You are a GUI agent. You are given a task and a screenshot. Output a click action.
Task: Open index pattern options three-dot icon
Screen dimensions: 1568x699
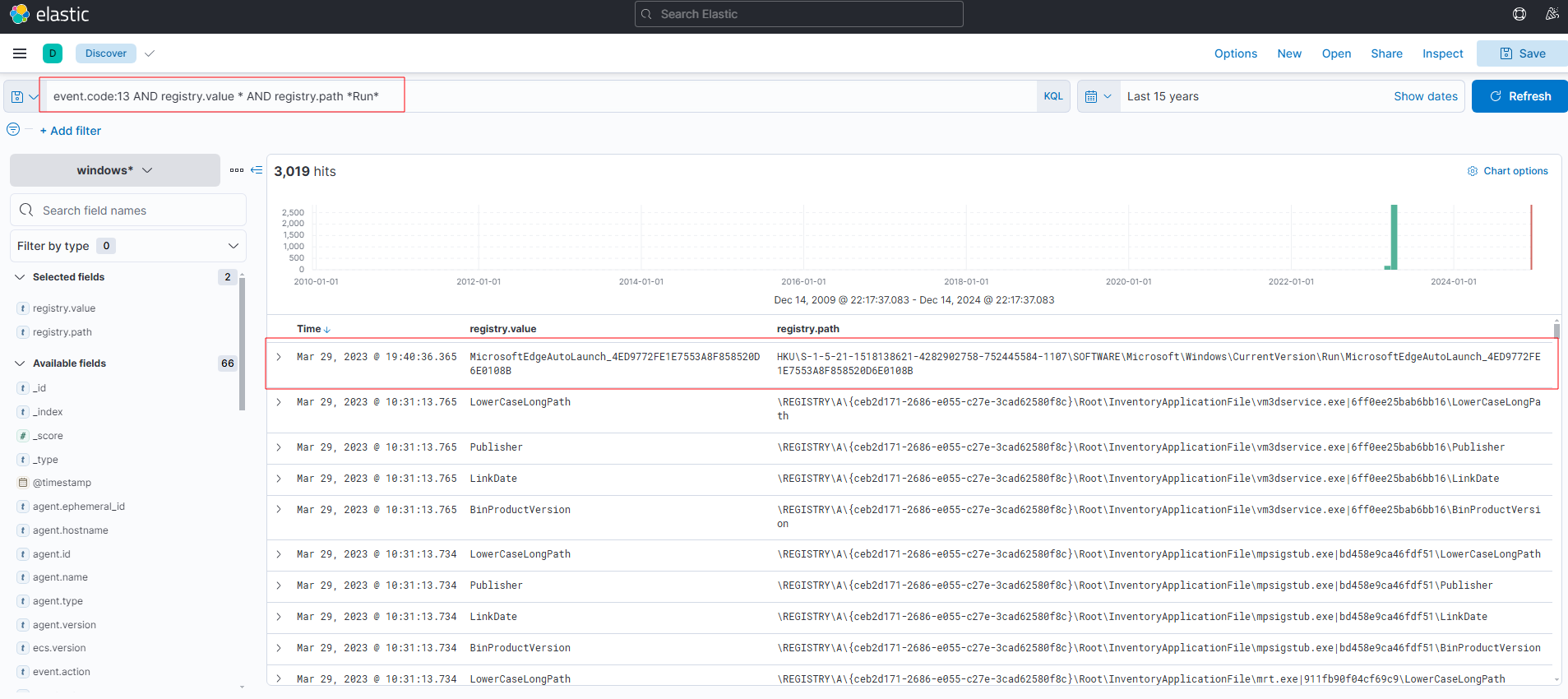tap(237, 170)
